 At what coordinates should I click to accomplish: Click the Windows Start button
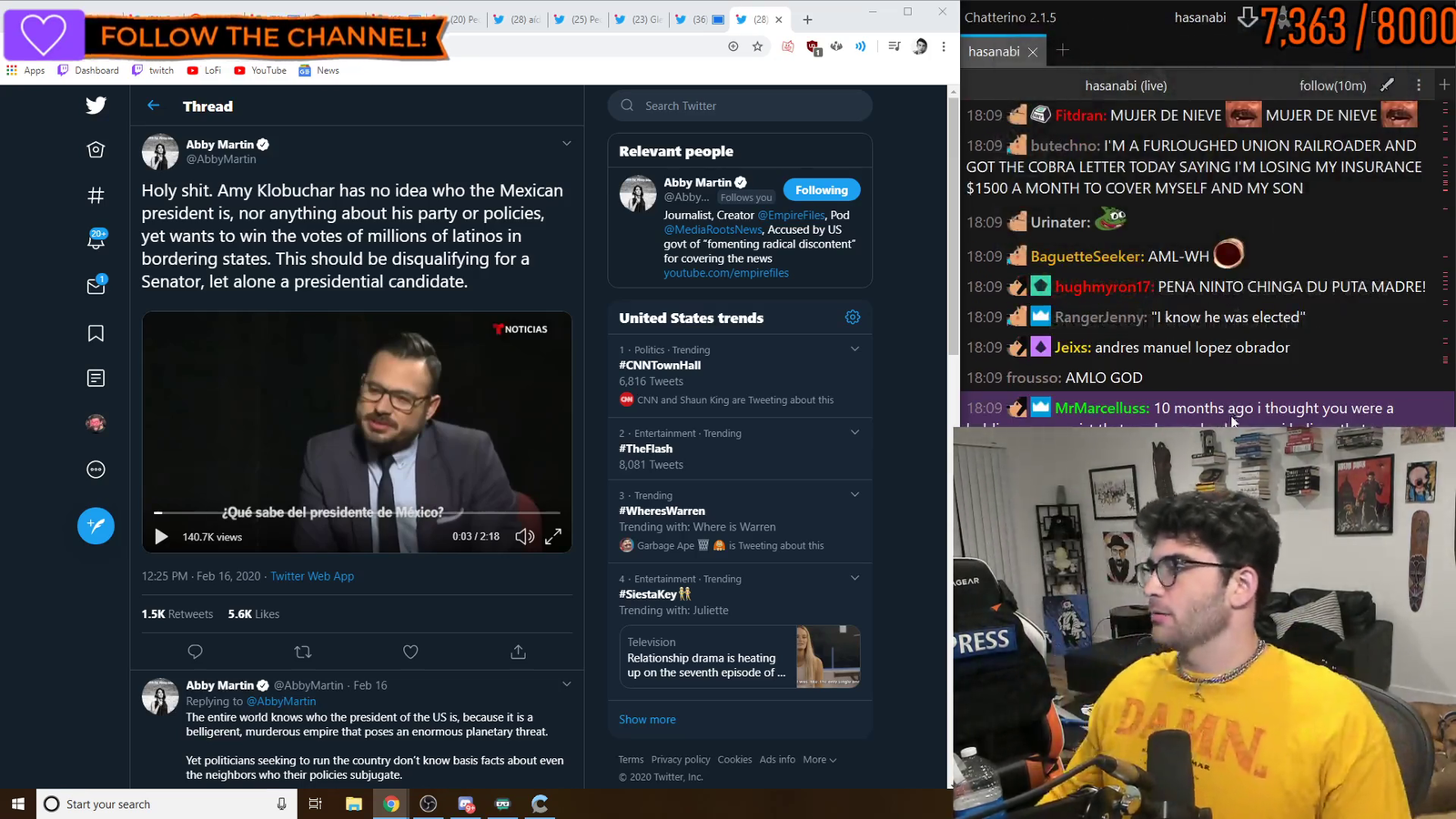pyautogui.click(x=18, y=804)
